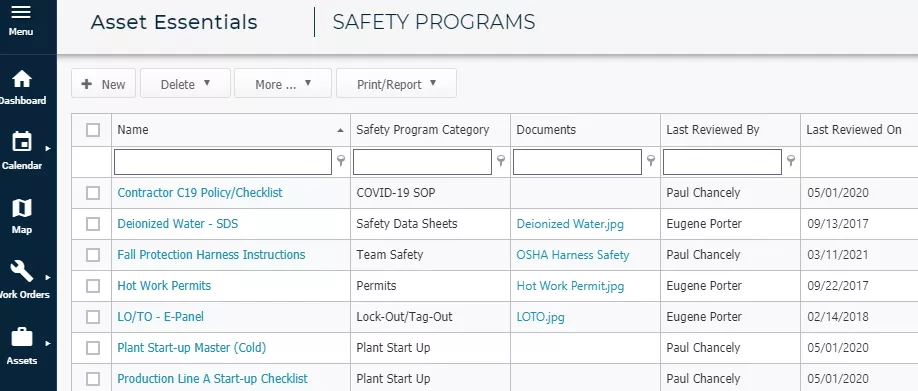The height and width of the screenshot is (391, 918).
Task: Click the Lock-Out/Tag-Out category cell
Action: [x=405, y=317]
